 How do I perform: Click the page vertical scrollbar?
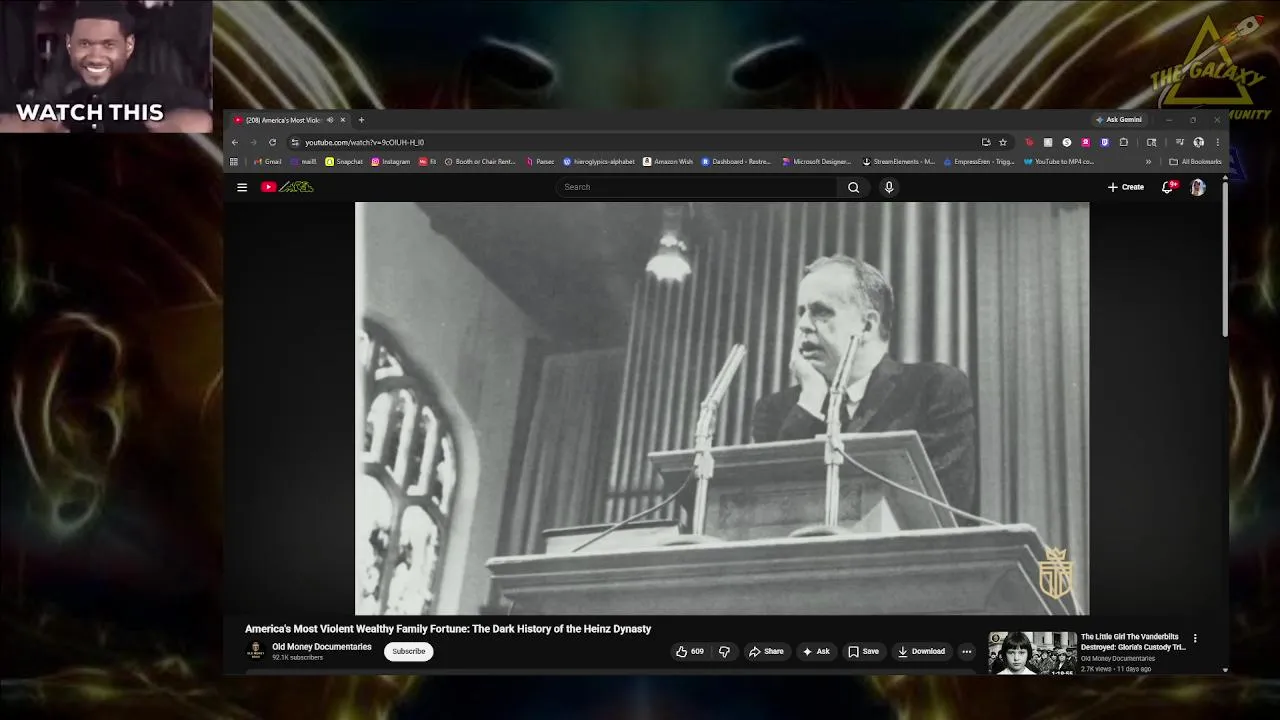pos(1225,258)
